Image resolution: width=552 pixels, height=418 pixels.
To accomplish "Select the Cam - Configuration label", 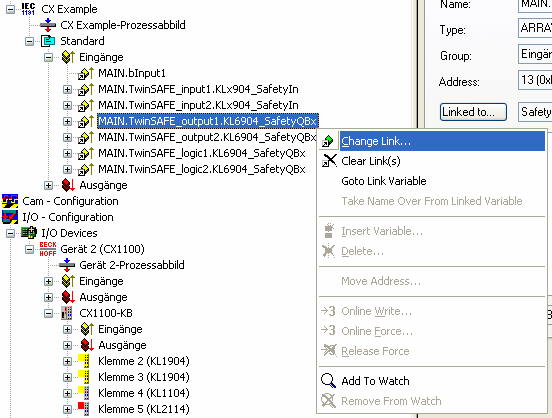I will [70, 201].
